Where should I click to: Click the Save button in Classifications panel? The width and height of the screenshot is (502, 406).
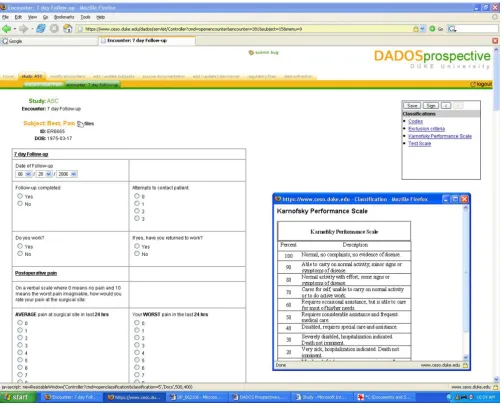click(x=412, y=106)
